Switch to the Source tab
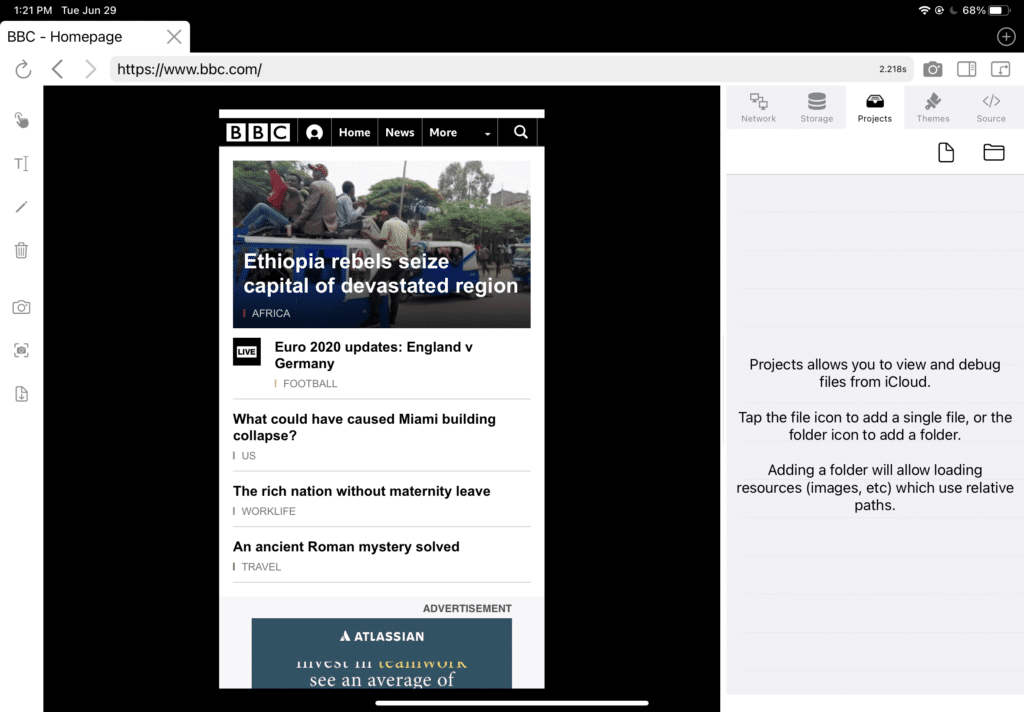This screenshot has height=712, width=1024. pos(990,107)
